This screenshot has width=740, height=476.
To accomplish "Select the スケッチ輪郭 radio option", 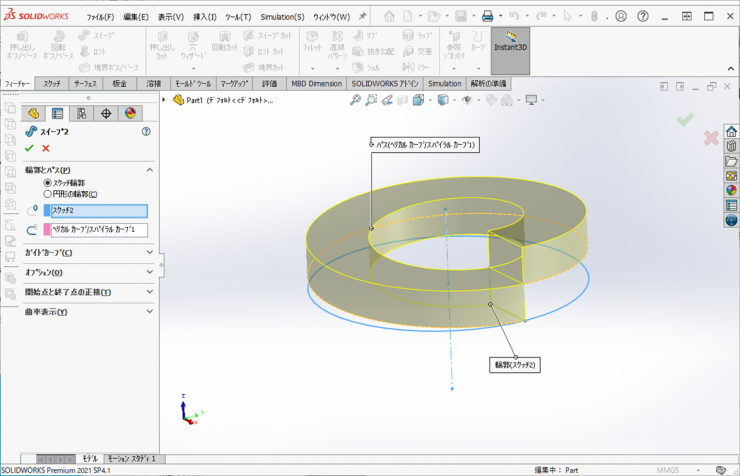I will pos(47,183).
